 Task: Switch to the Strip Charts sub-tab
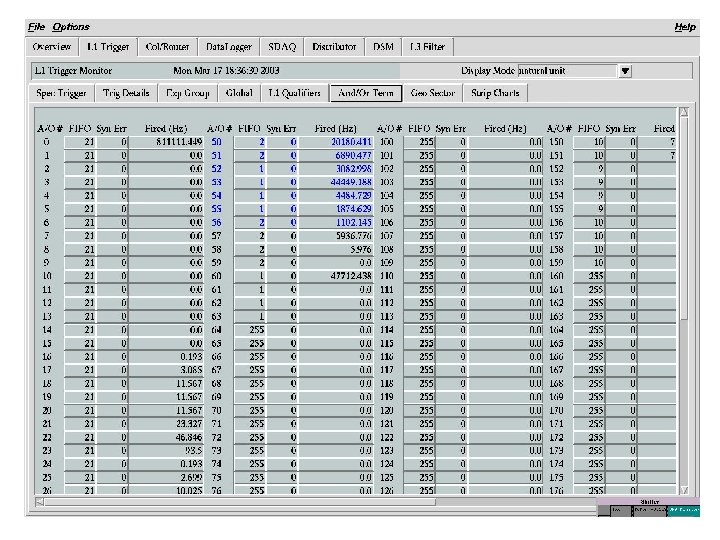495,93
